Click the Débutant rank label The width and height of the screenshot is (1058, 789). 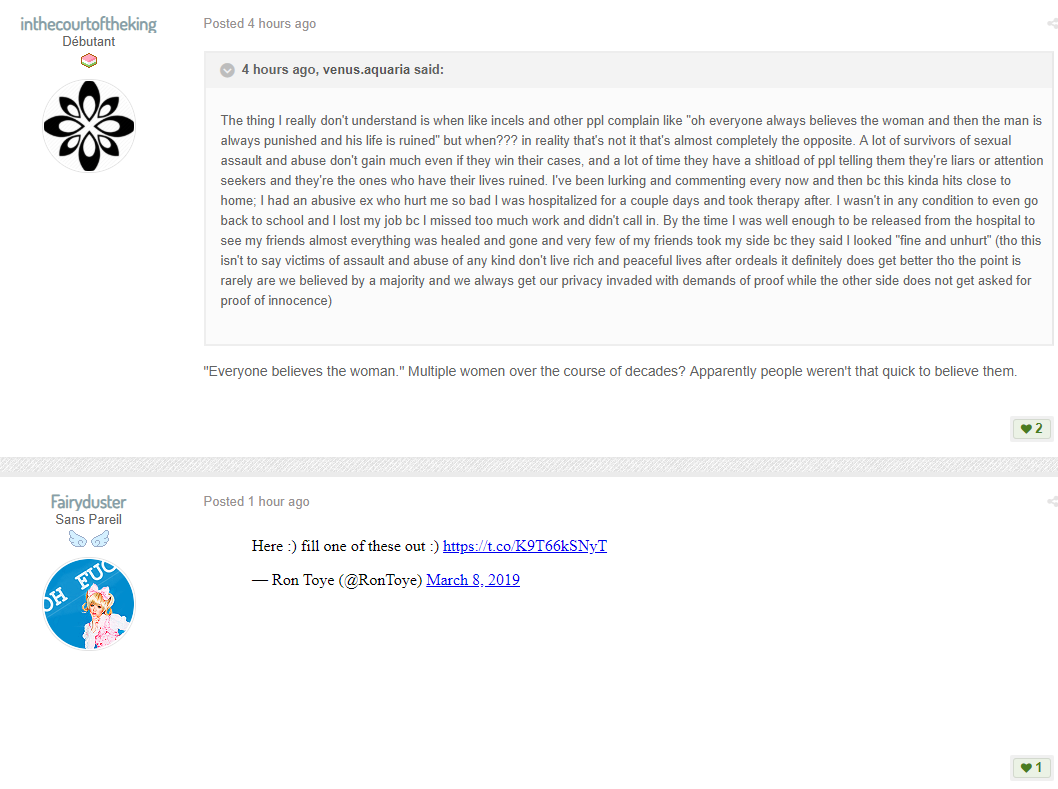point(88,42)
